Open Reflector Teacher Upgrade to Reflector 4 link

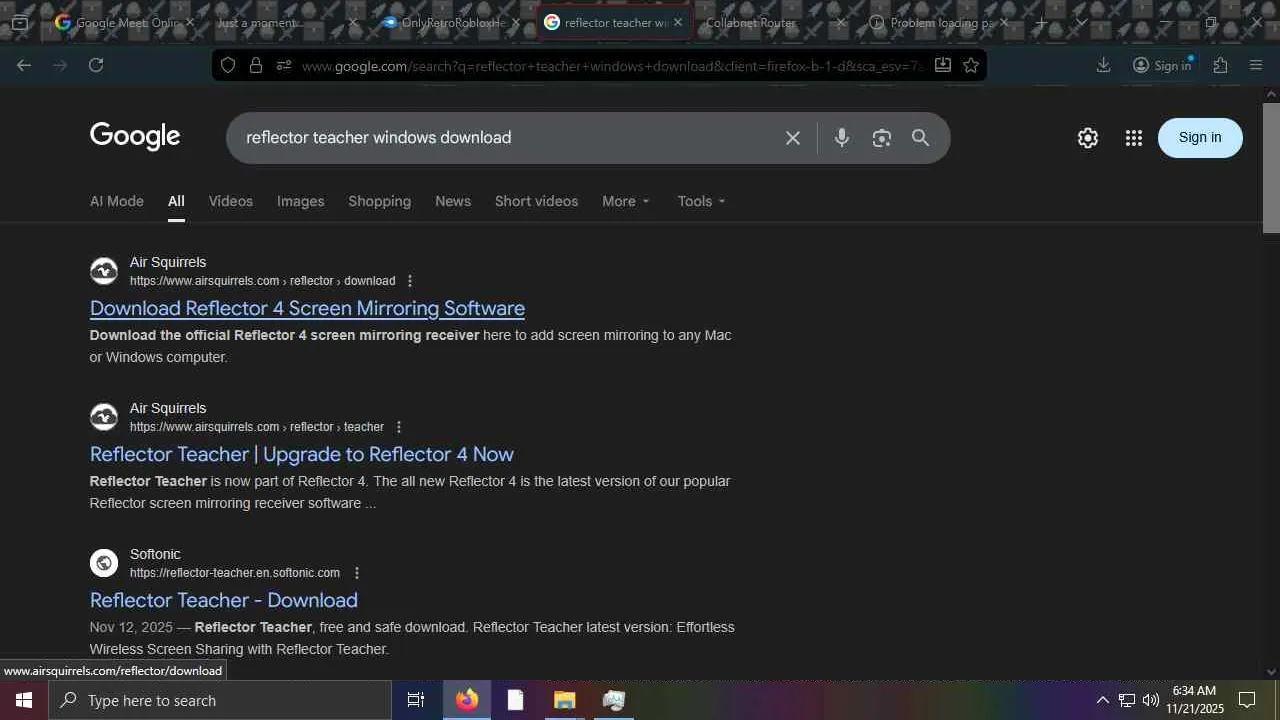(302, 454)
